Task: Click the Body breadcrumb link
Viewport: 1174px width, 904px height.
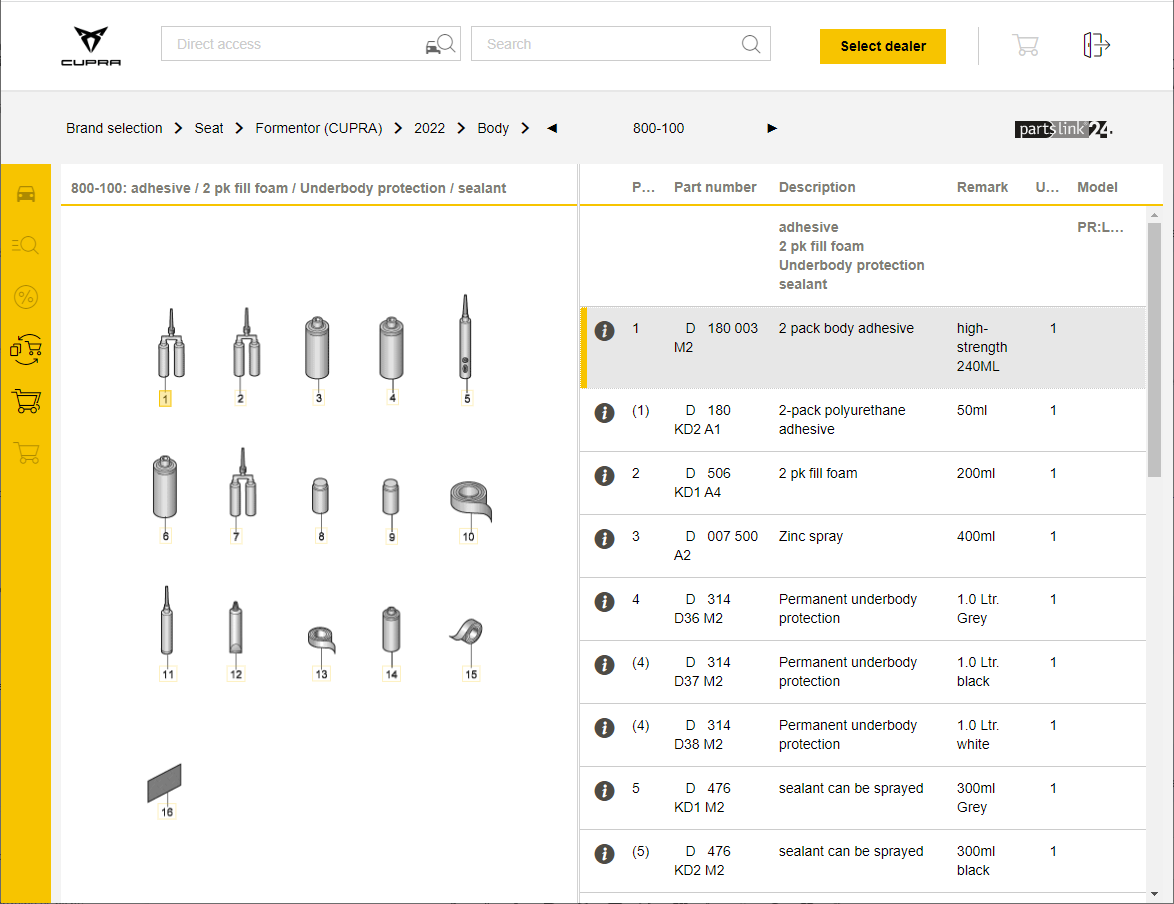Action: click(493, 128)
